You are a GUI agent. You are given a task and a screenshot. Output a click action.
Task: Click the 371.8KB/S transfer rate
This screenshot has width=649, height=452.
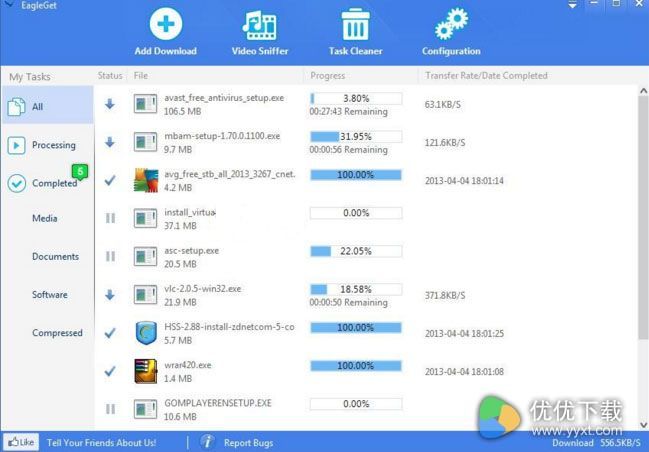445,295
